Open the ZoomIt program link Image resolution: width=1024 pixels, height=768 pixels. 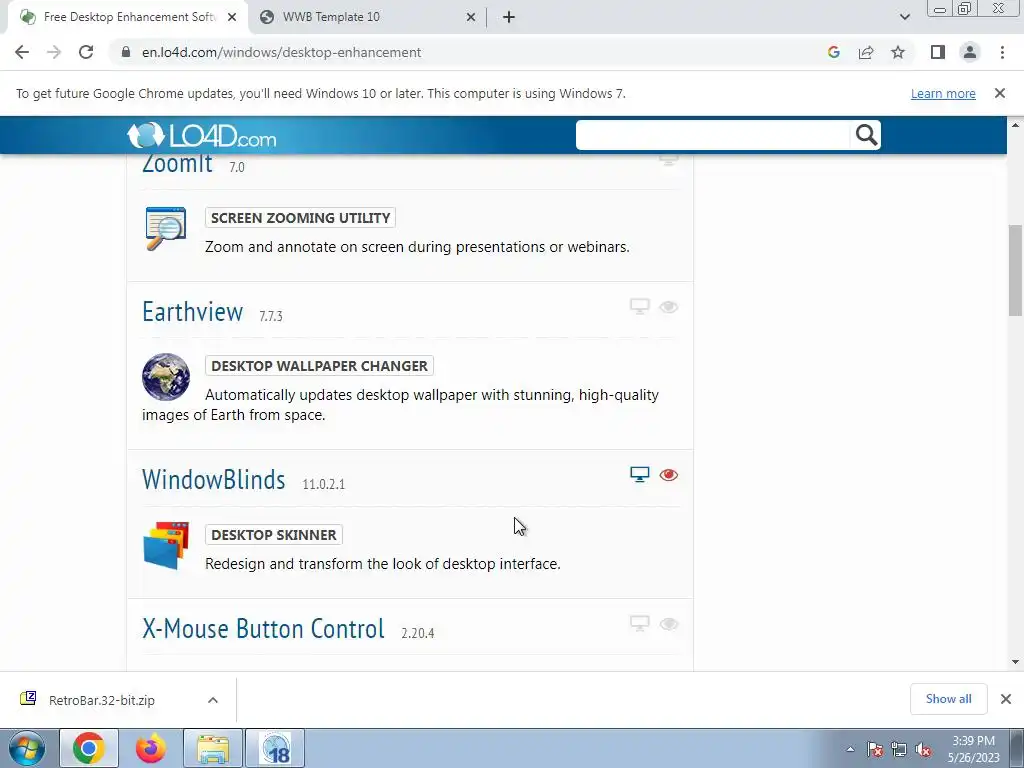click(177, 163)
